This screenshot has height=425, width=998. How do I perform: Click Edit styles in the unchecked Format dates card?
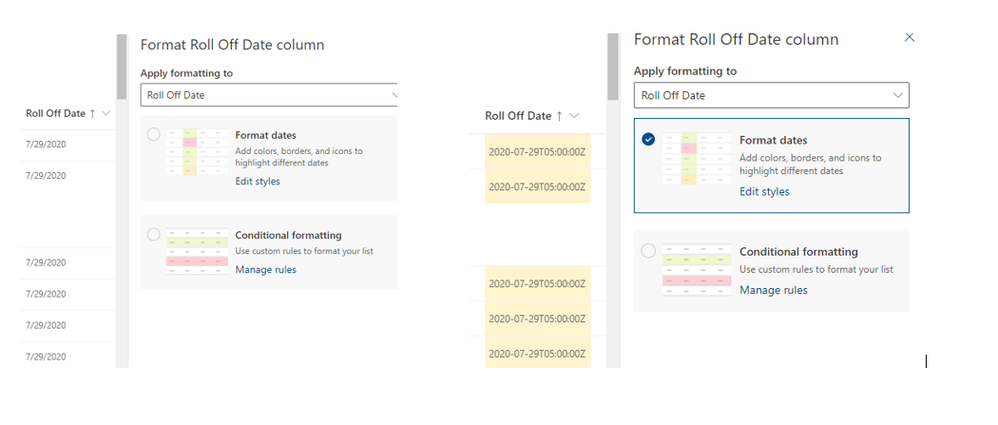[x=257, y=181]
